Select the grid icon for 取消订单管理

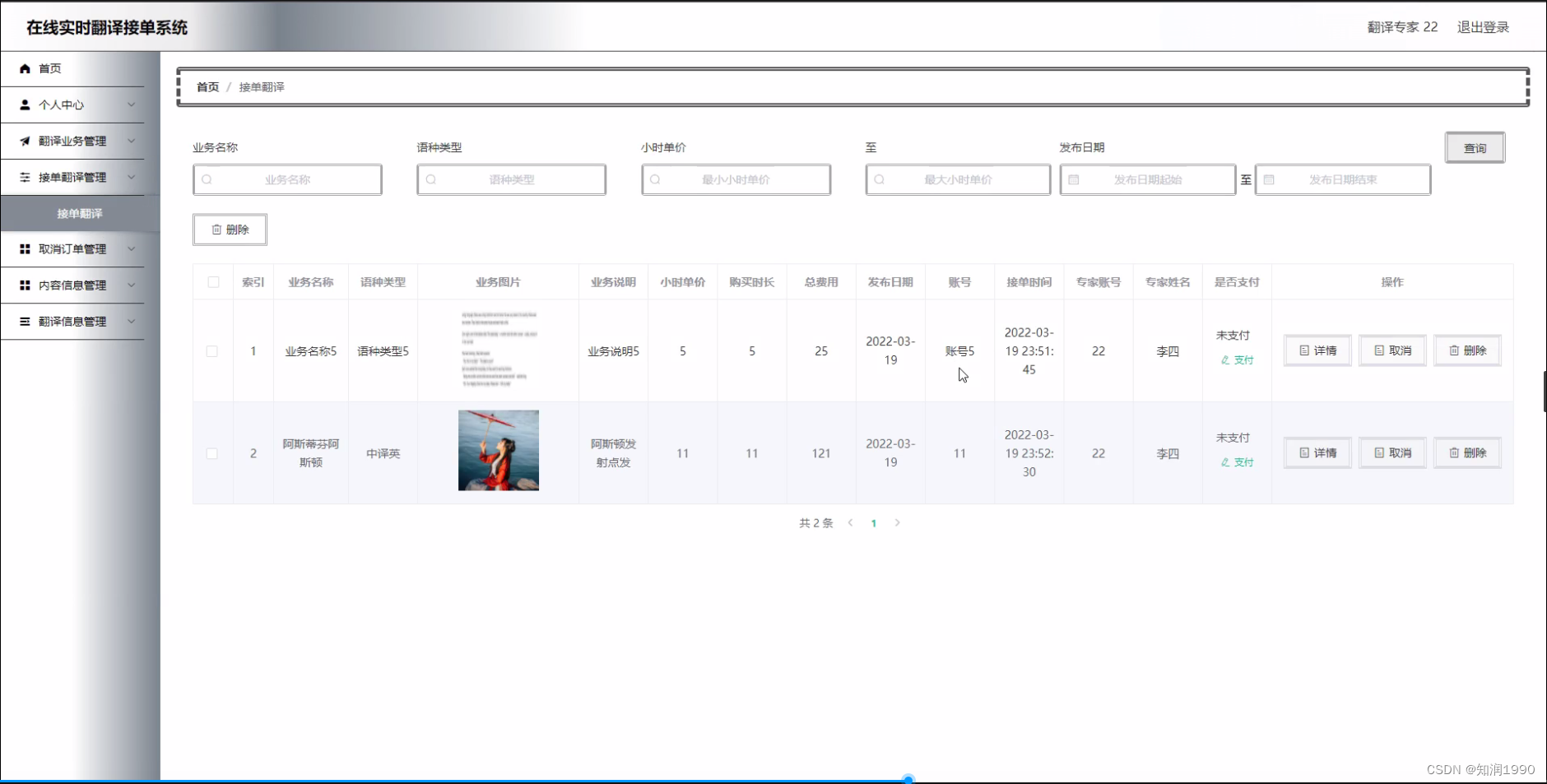tap(26, 248)
